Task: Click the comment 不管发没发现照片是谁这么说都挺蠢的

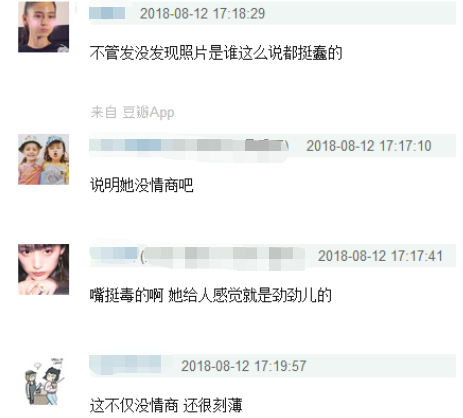Action: click(x=216, y=53)
